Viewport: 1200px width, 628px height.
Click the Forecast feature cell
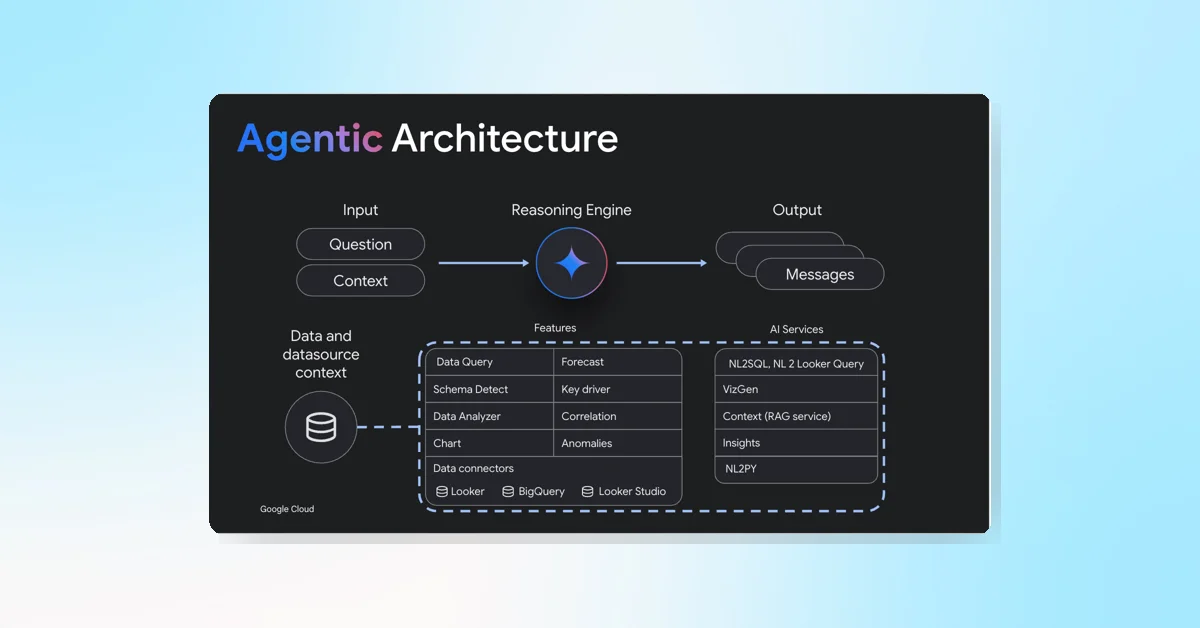click(x=618, y=362)
